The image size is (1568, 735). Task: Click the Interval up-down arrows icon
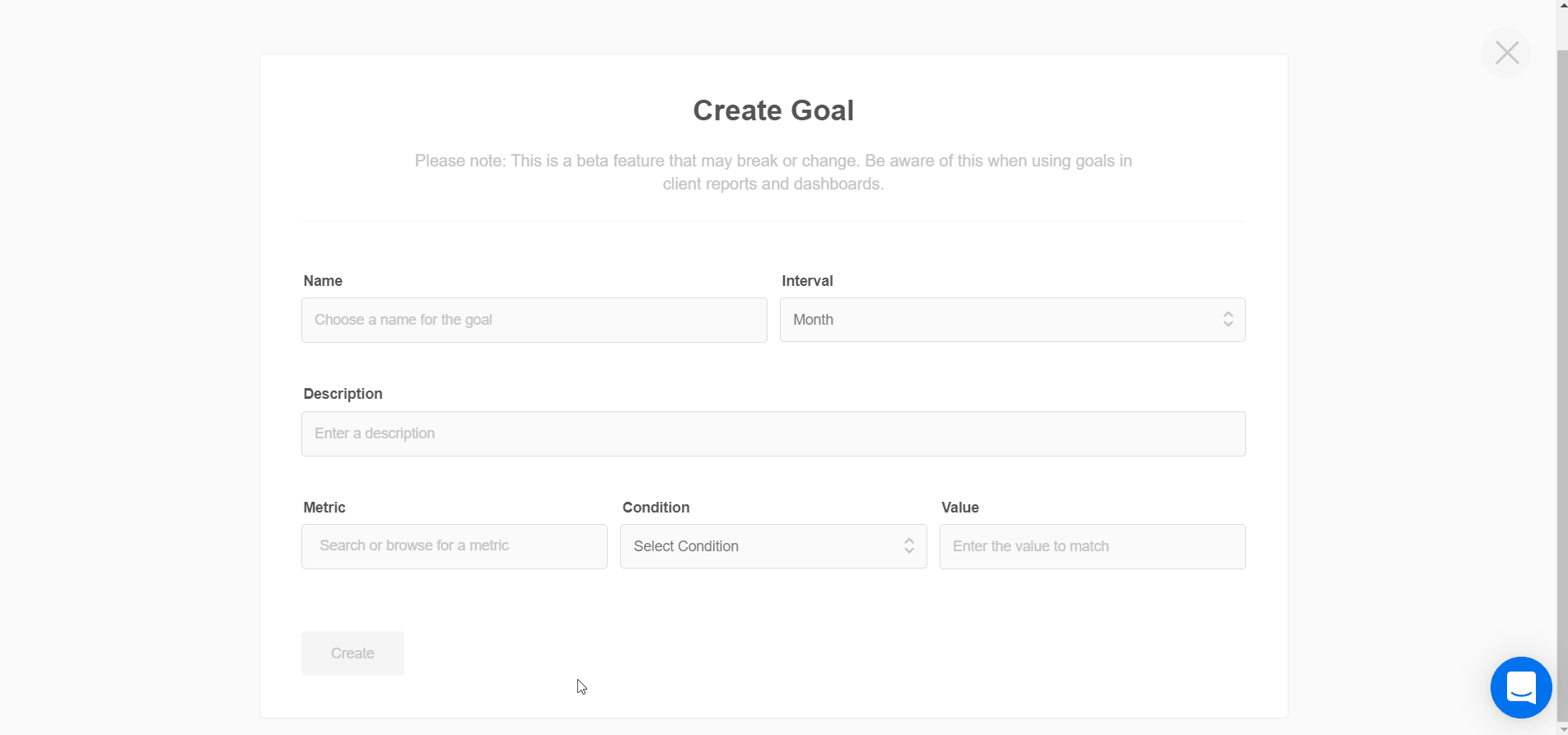(x=1228, y=320)
